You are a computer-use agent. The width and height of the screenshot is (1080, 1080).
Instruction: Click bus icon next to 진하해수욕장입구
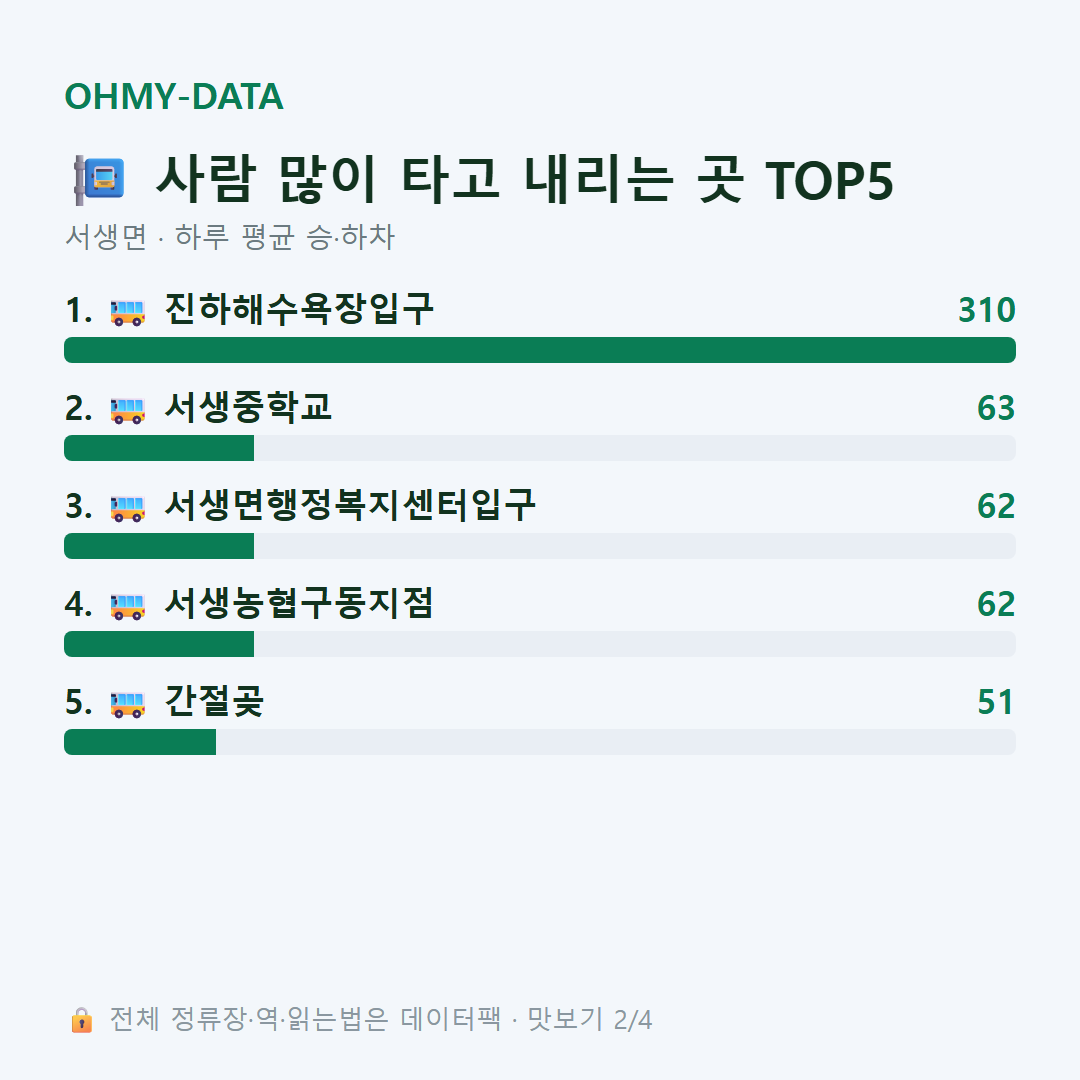[127, 312]
